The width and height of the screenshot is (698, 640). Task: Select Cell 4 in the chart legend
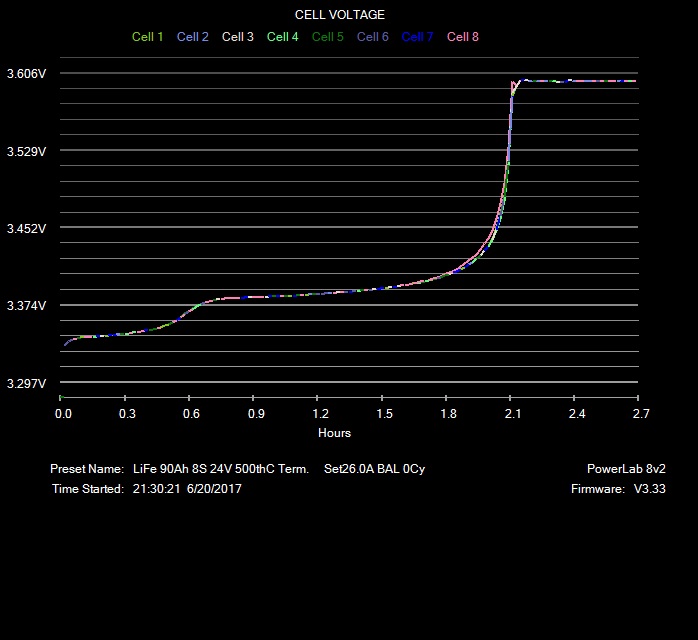pyautogui.click(x=283, y=37)
